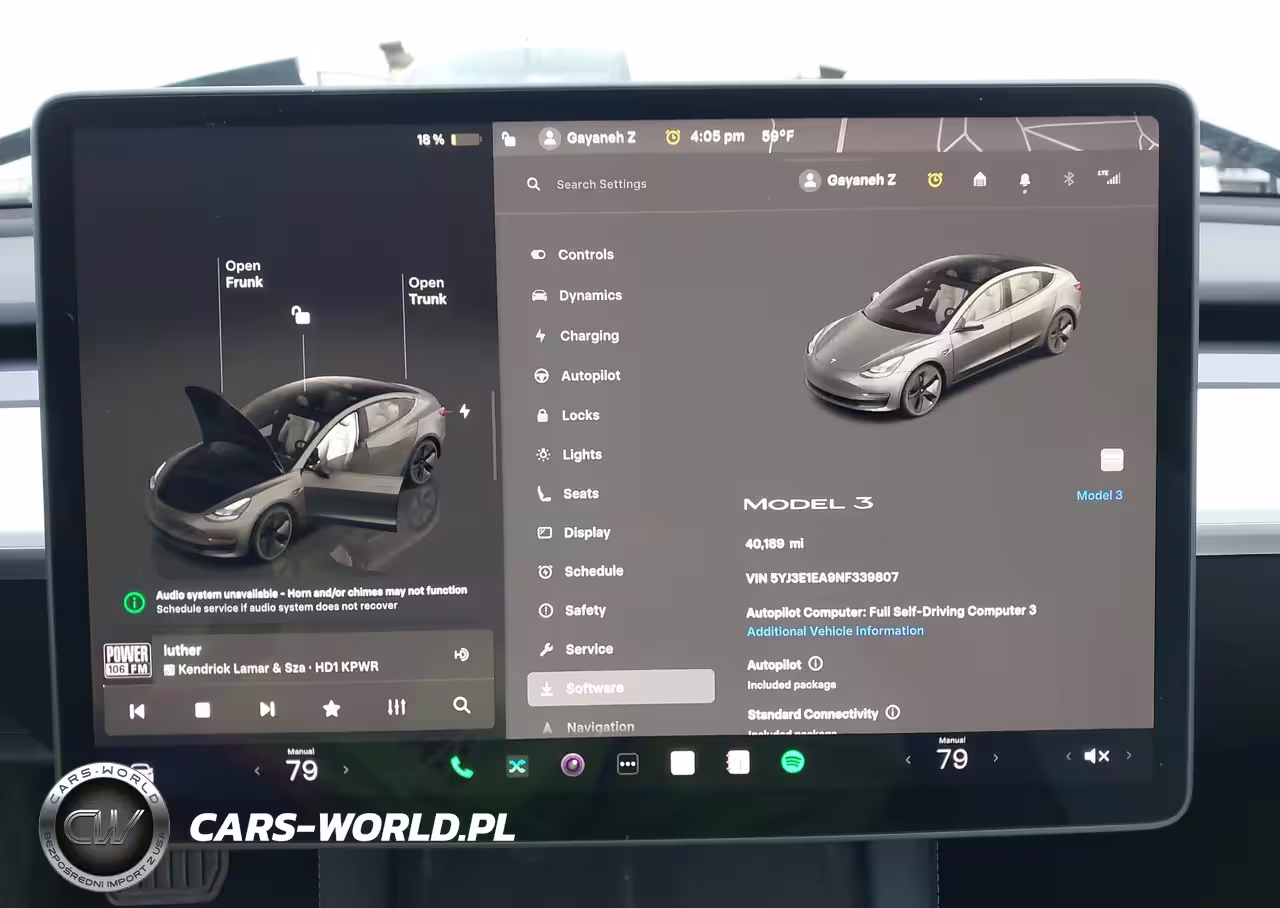Screen dimensions: 1280x908
Task: Open notifications bell icon
Action: pyautogui.click(x=1024, y=180)
